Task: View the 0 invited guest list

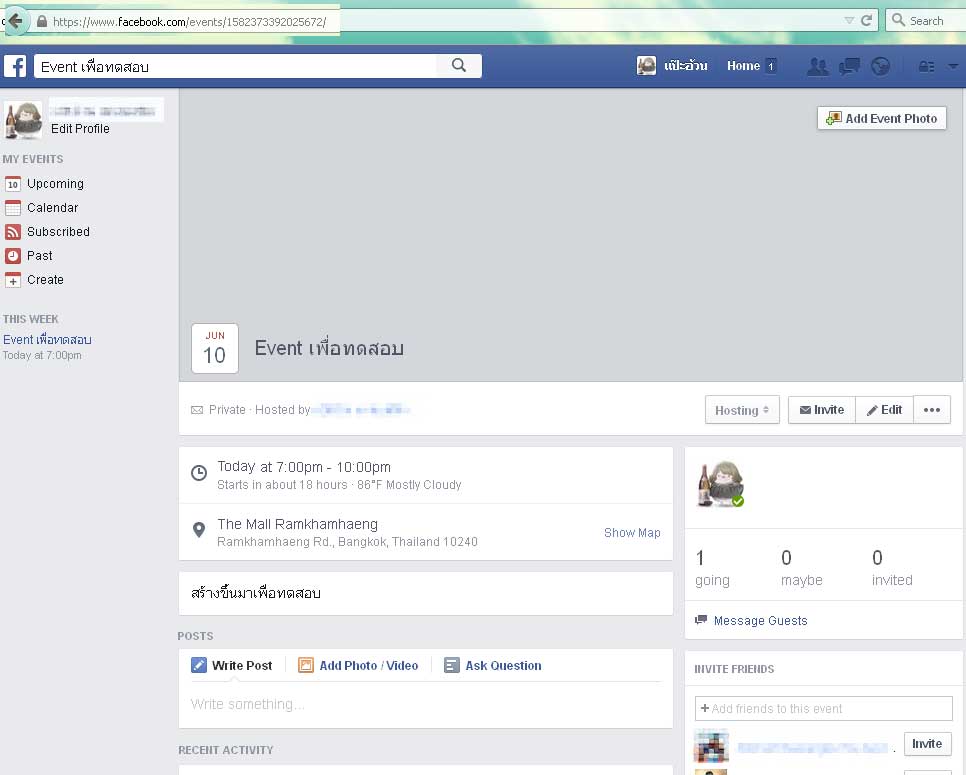Action: coord(892,568)
